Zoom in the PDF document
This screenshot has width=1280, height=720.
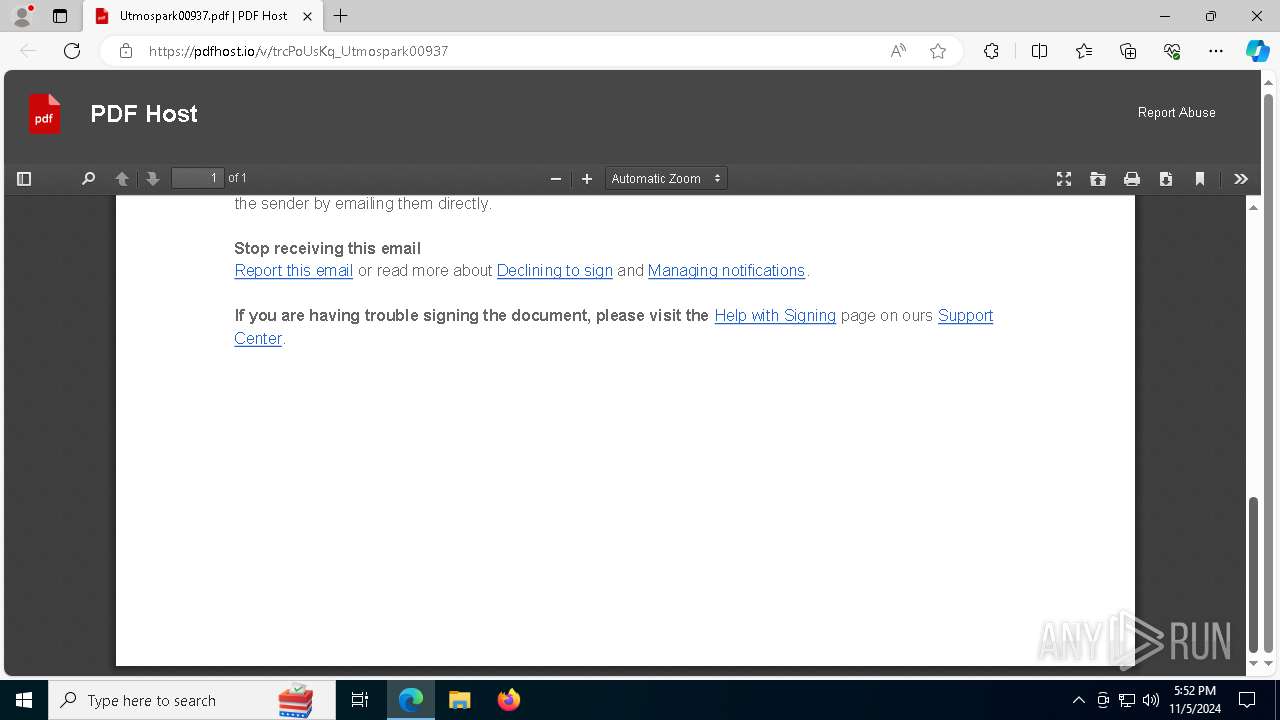click(x=587, y=179)
